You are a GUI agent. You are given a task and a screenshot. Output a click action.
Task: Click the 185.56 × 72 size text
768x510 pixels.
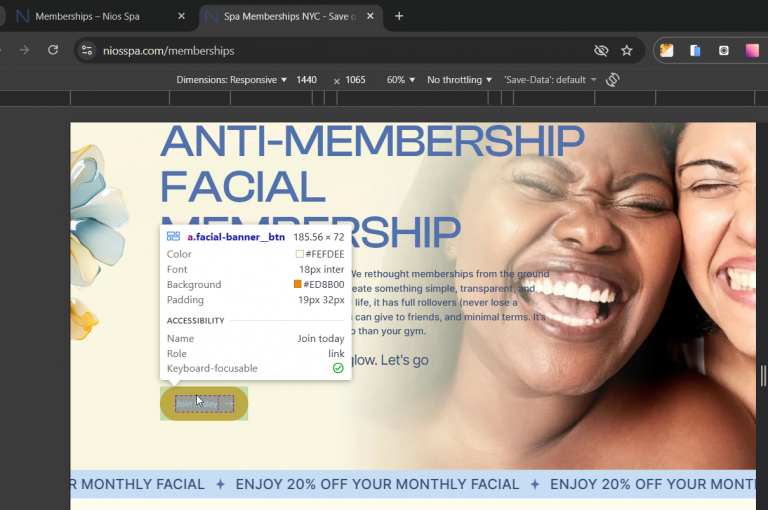click(x=319, y=237)
